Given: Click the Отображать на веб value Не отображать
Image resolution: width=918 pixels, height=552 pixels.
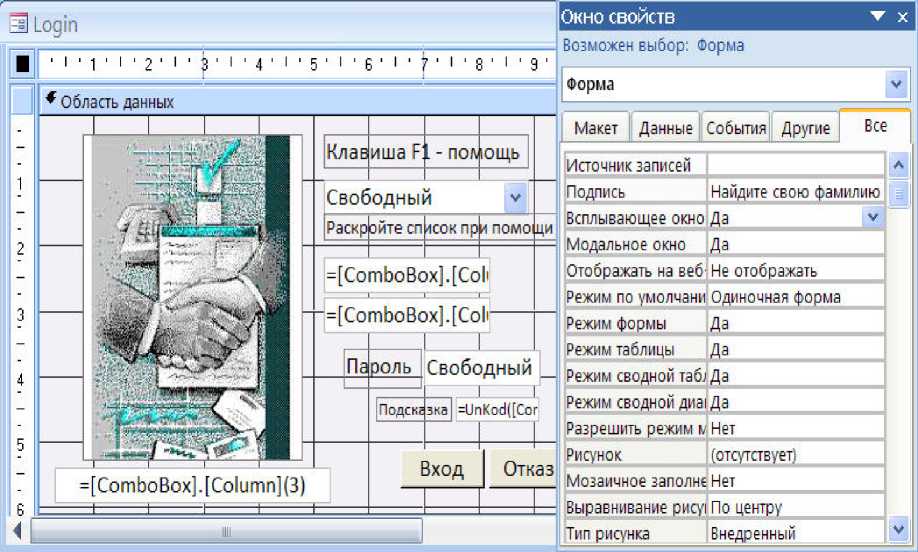Looking at the screenshot, I should click(x=796, y=270).
